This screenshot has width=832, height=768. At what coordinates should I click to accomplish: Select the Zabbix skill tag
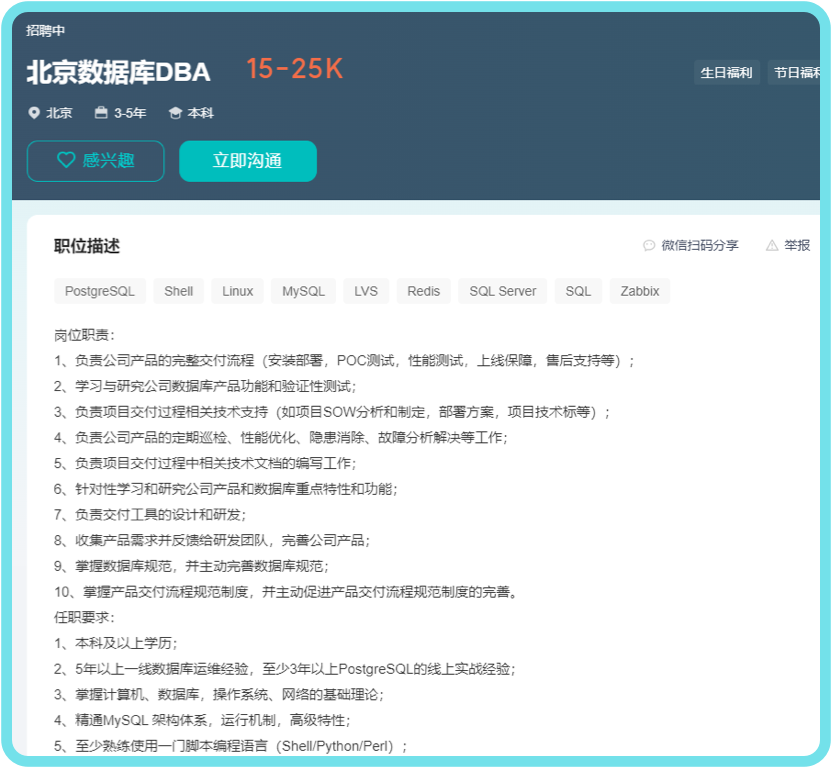(x=640, y=291)
